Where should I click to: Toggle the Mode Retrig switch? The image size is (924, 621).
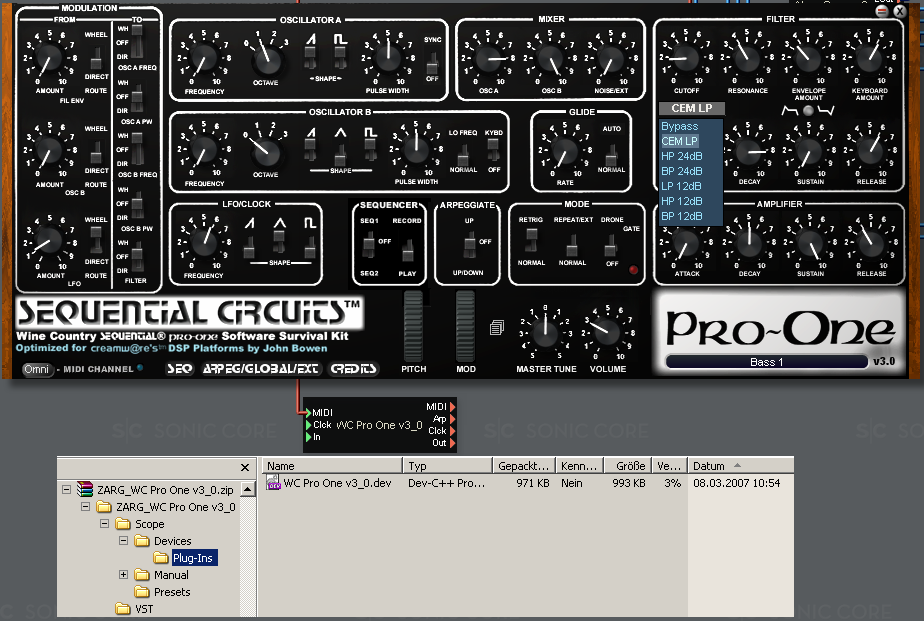[532, 242]
